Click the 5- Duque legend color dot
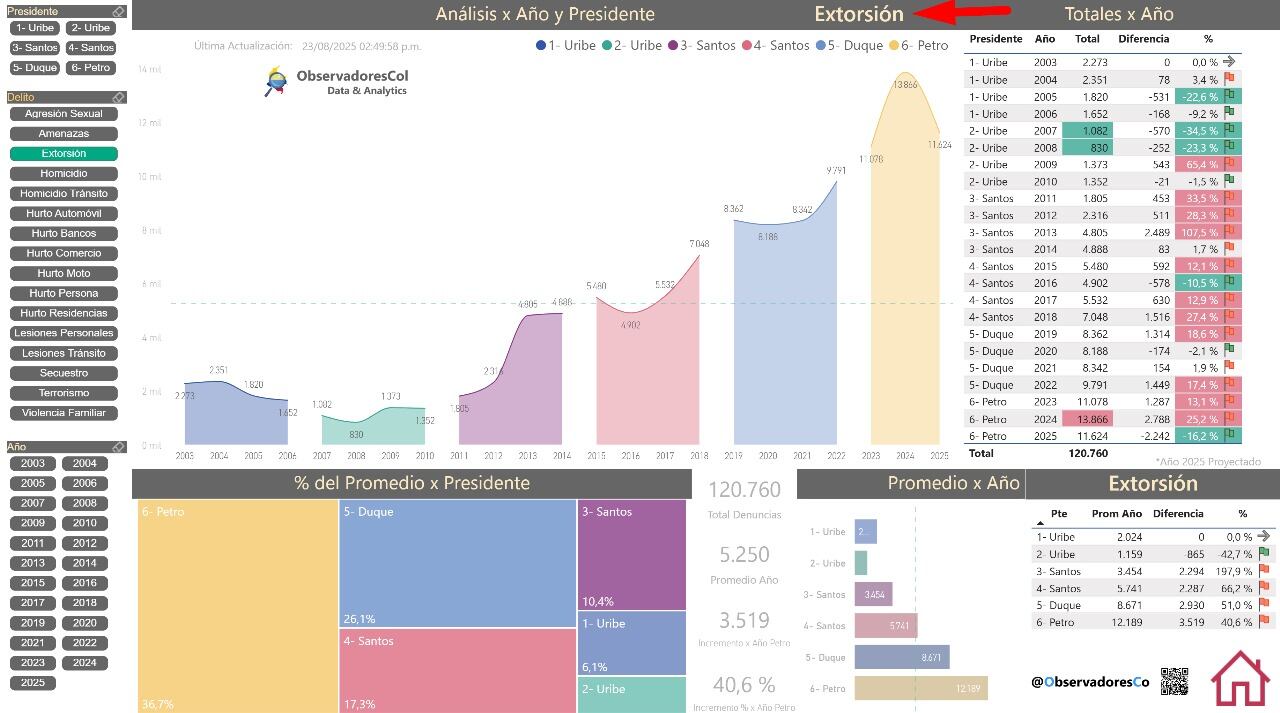The width and height of the screenshot is (1280, 713). click(x=821, y=46)
